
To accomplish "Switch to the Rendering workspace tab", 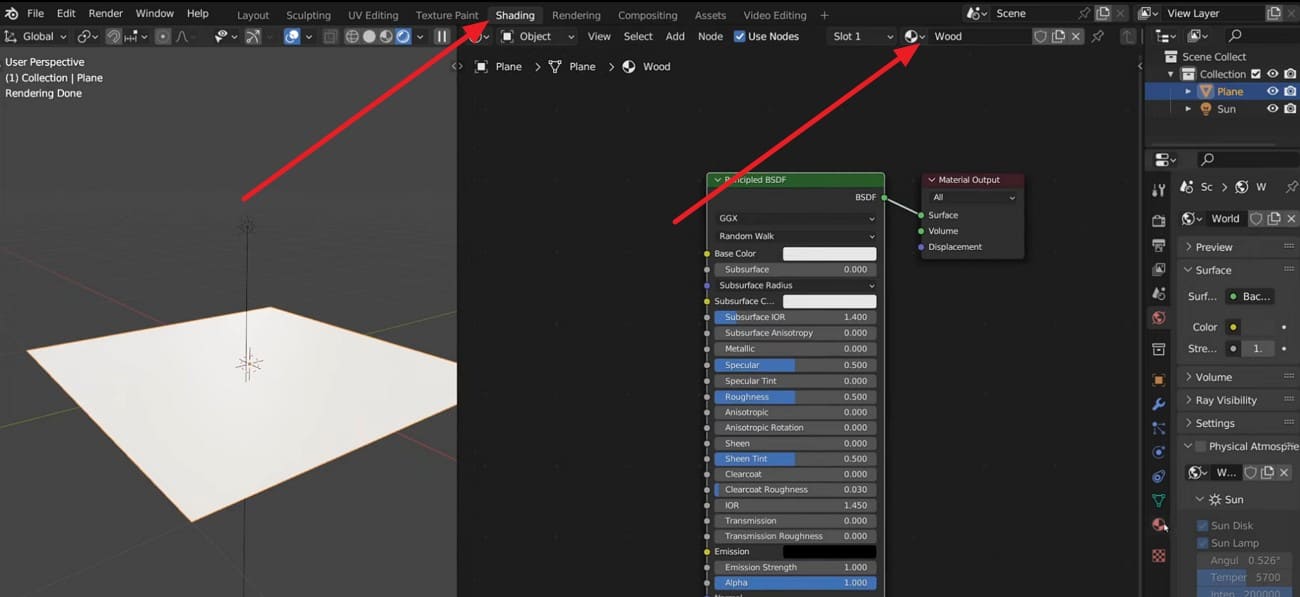I will pyautogui.click(x=577, y=15).
